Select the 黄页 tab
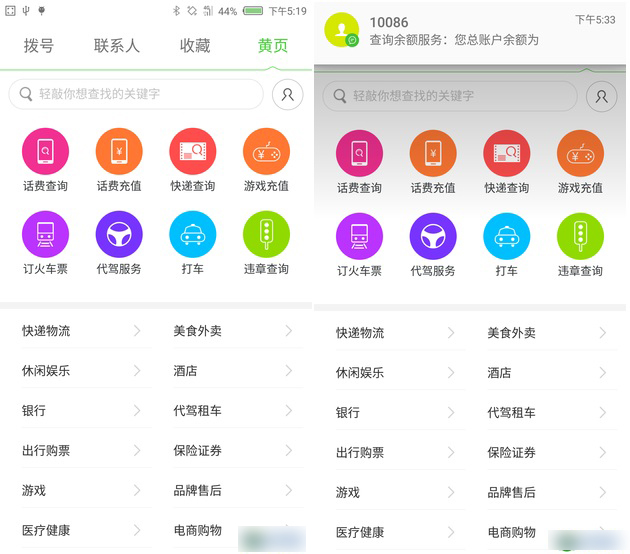This screenshot has width=630, height=554. pyautogui.click(x=273, y=45)
